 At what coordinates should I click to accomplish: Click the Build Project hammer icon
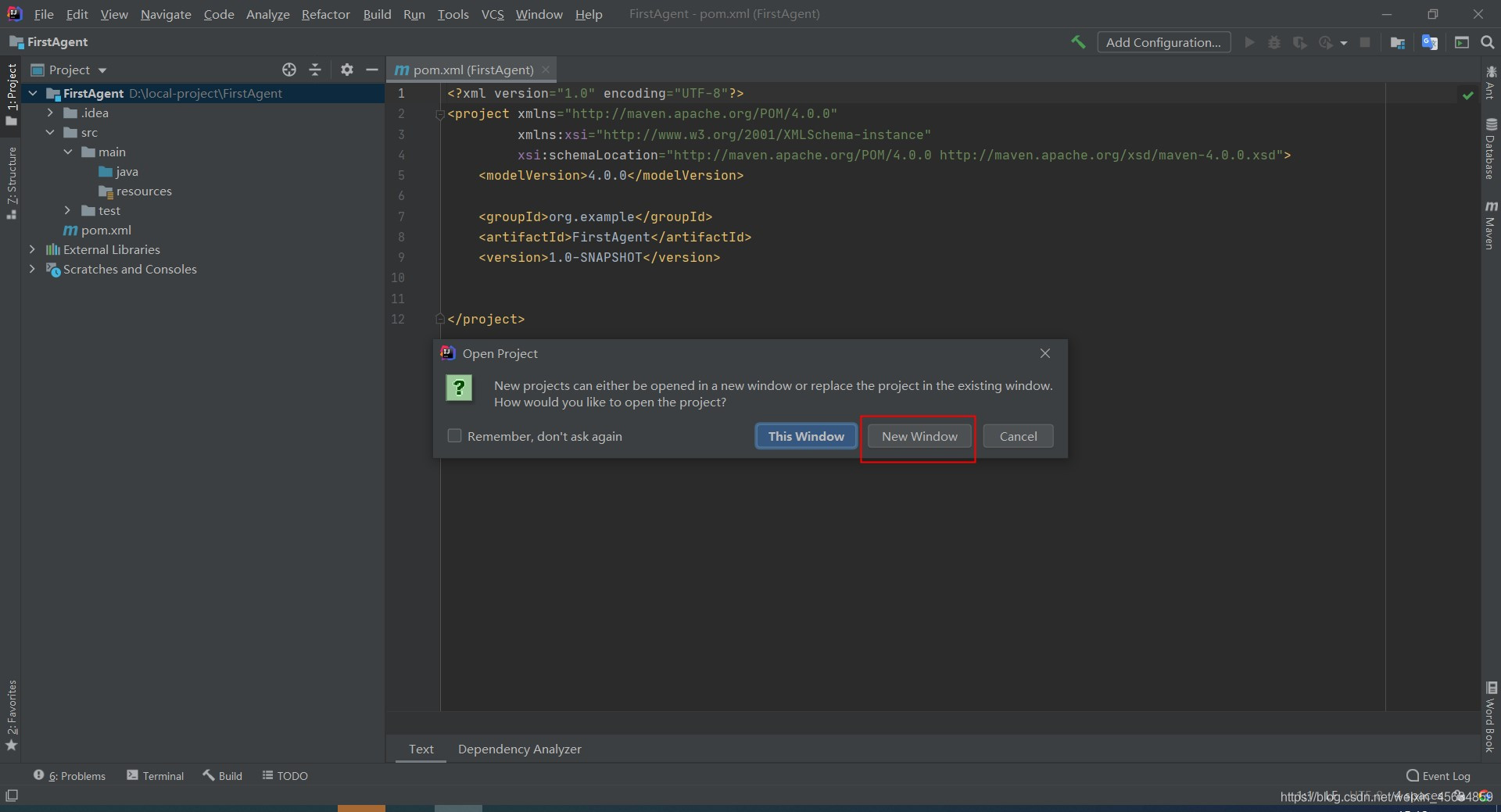(1078, 42)
